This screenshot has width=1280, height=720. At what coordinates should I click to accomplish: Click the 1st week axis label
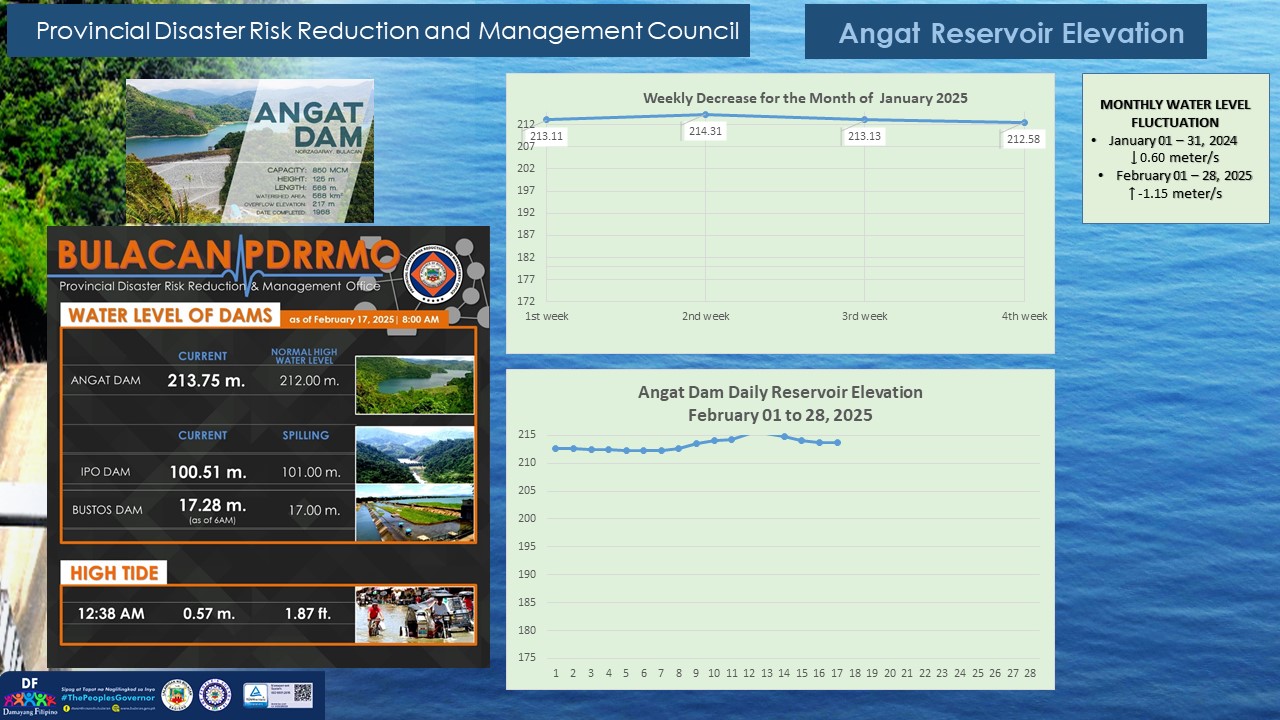[547, 316]
